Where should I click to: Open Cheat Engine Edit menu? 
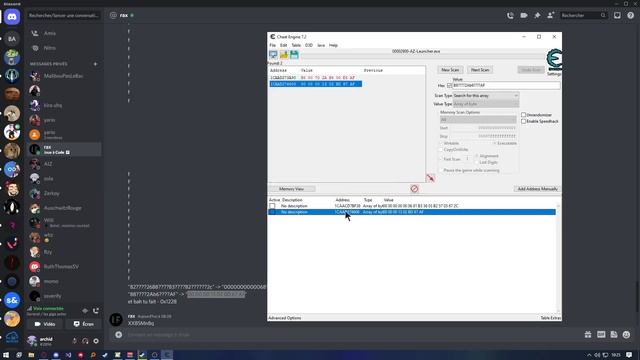[x=283, y=45]
